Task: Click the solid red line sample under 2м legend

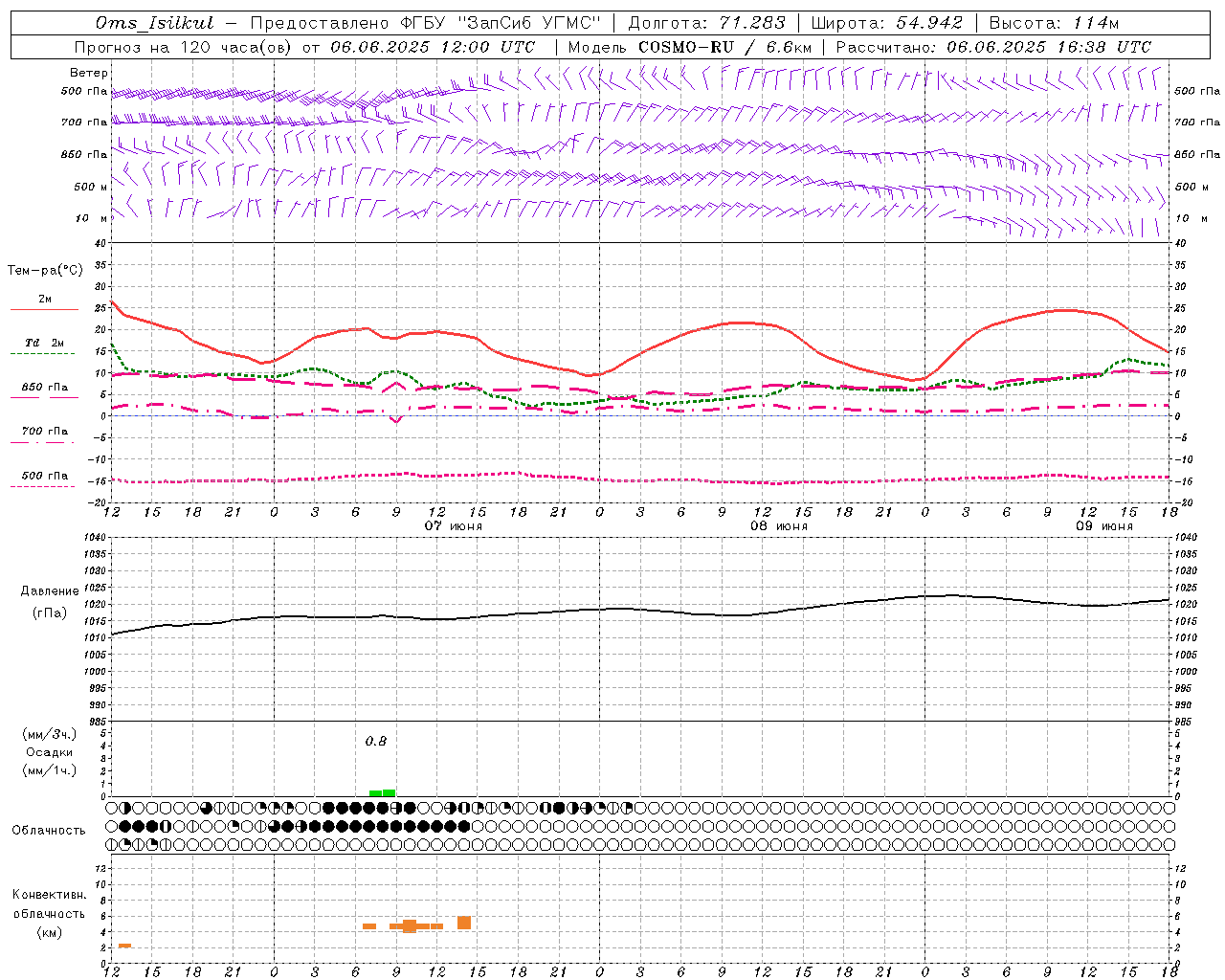Action: click(44, 310)
